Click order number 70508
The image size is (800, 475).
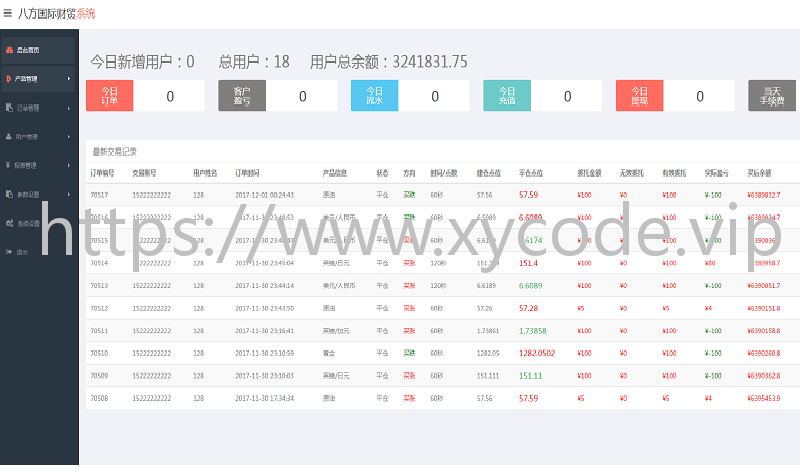click(99, 398)
